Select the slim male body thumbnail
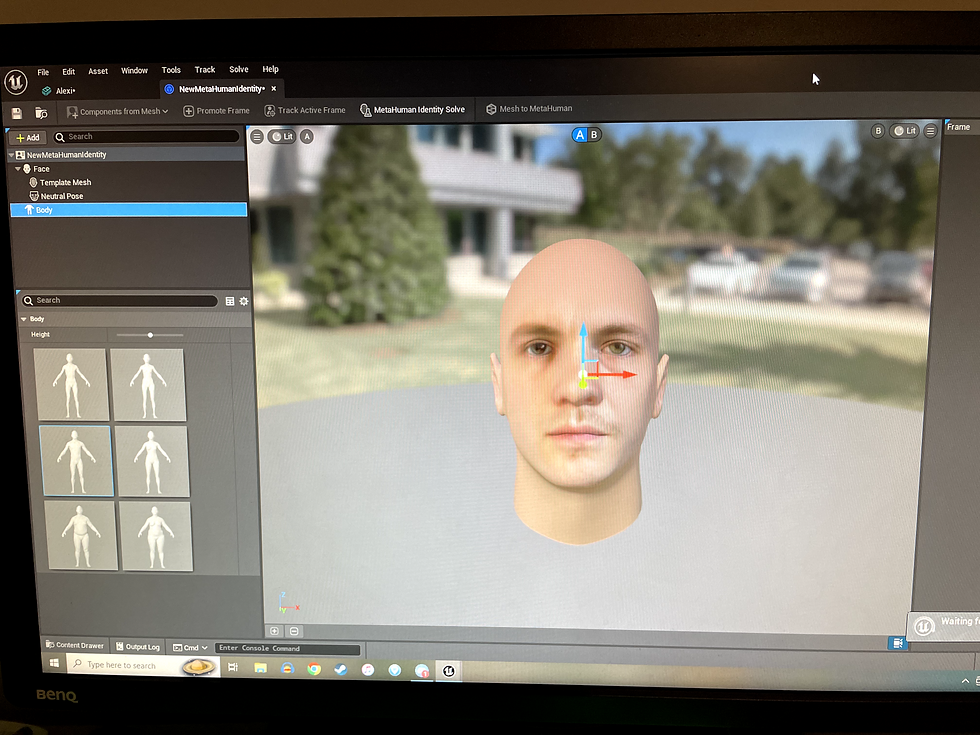 point(71,385)
